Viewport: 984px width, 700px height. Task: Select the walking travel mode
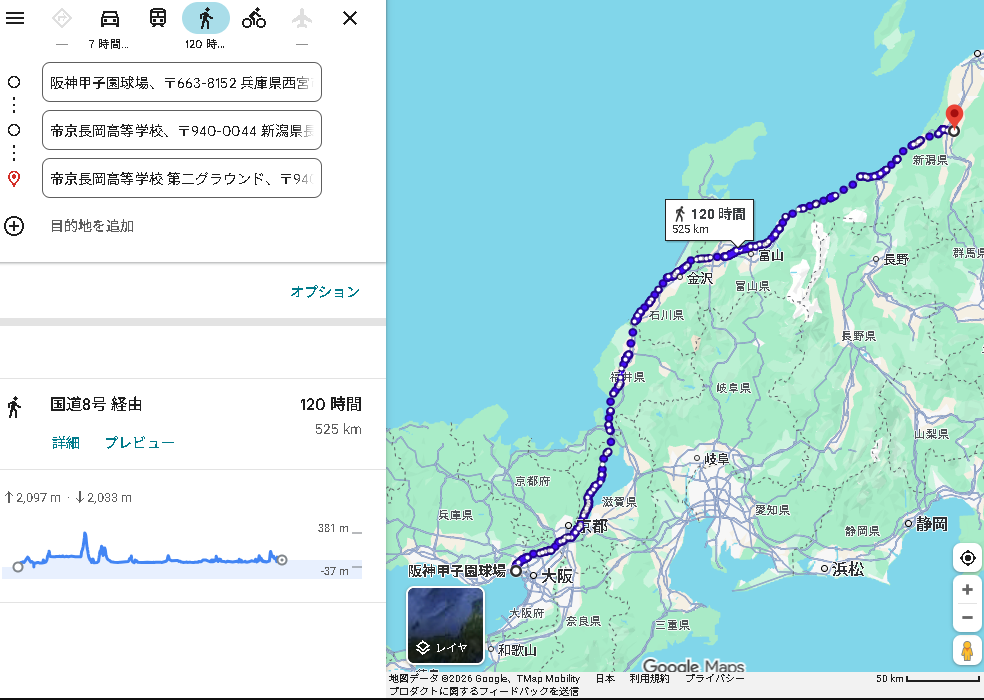206,18
